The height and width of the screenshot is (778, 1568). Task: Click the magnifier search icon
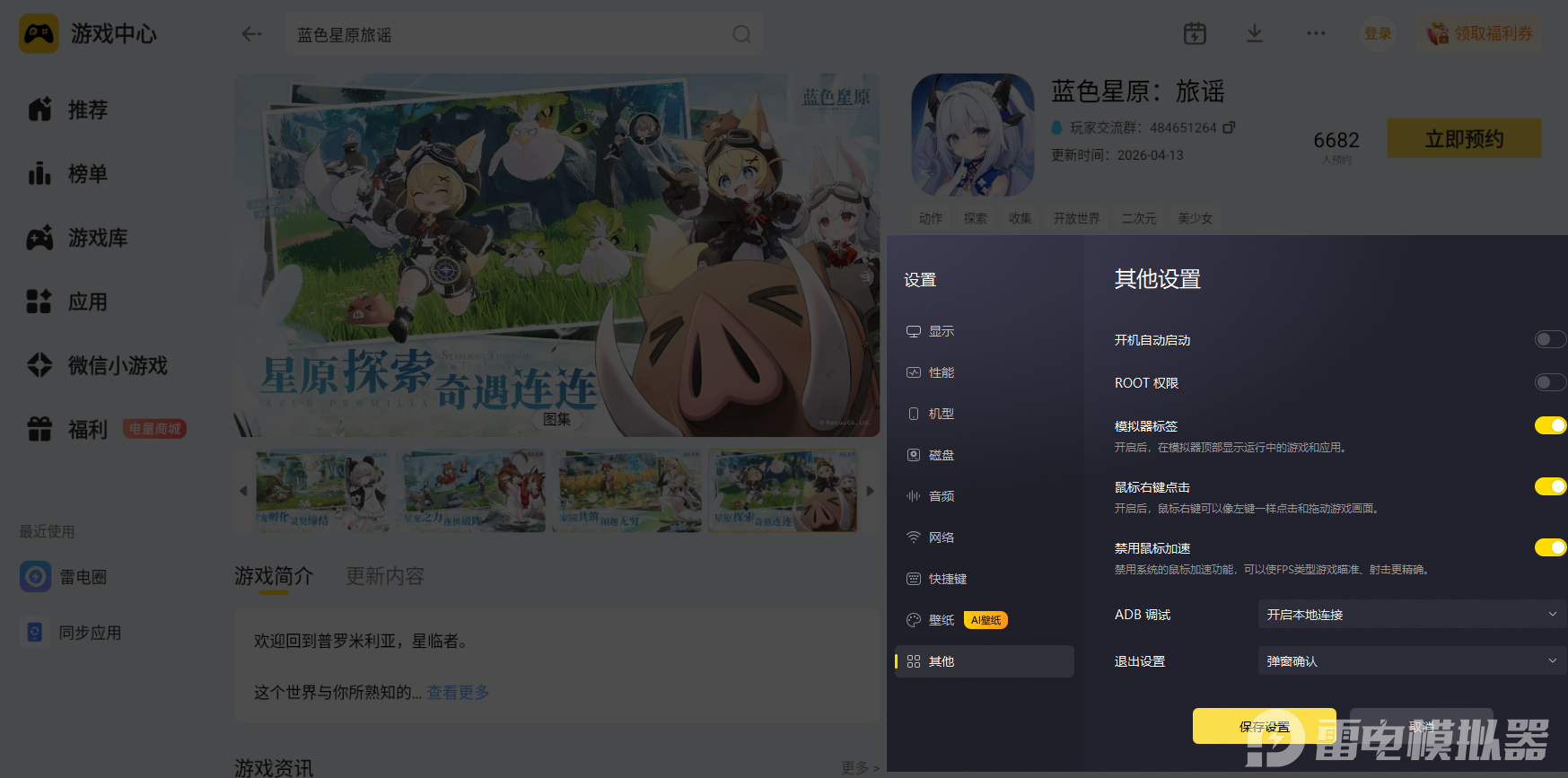point(741,34)
